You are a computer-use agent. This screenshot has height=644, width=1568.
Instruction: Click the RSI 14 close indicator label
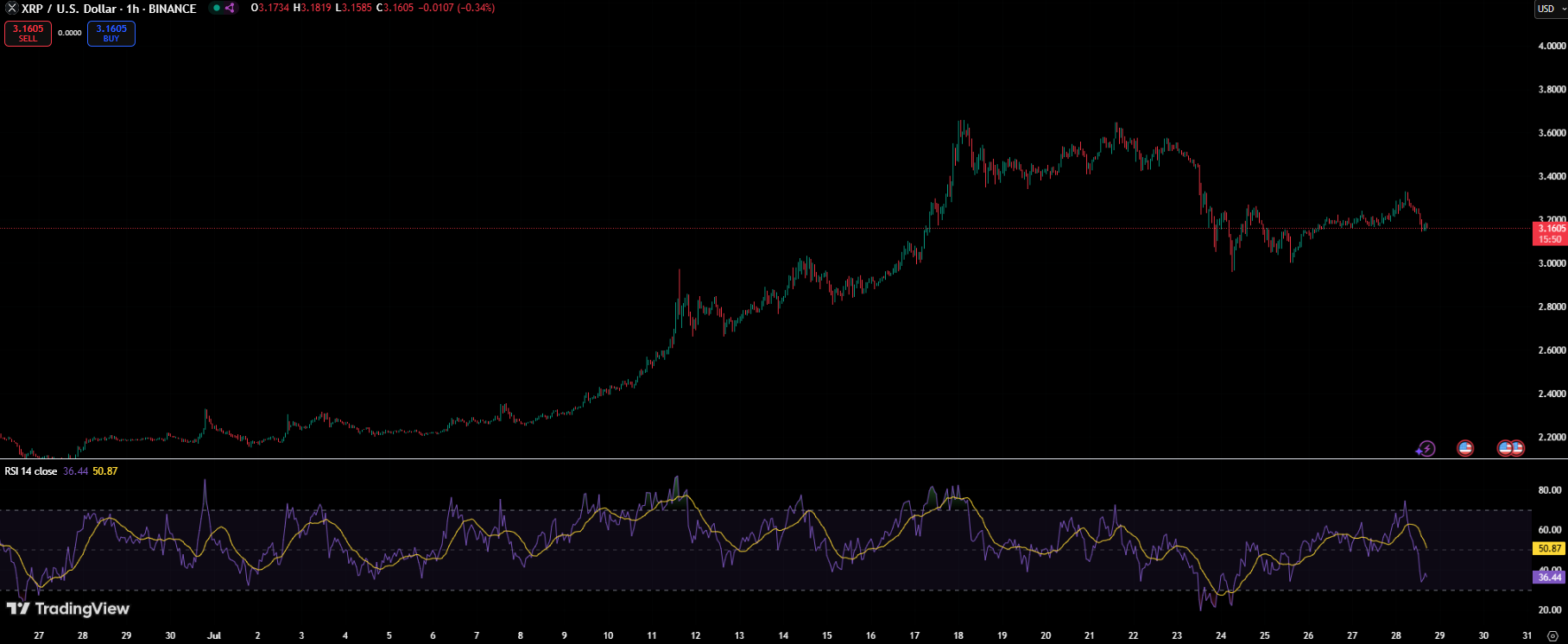click(31, 471)
